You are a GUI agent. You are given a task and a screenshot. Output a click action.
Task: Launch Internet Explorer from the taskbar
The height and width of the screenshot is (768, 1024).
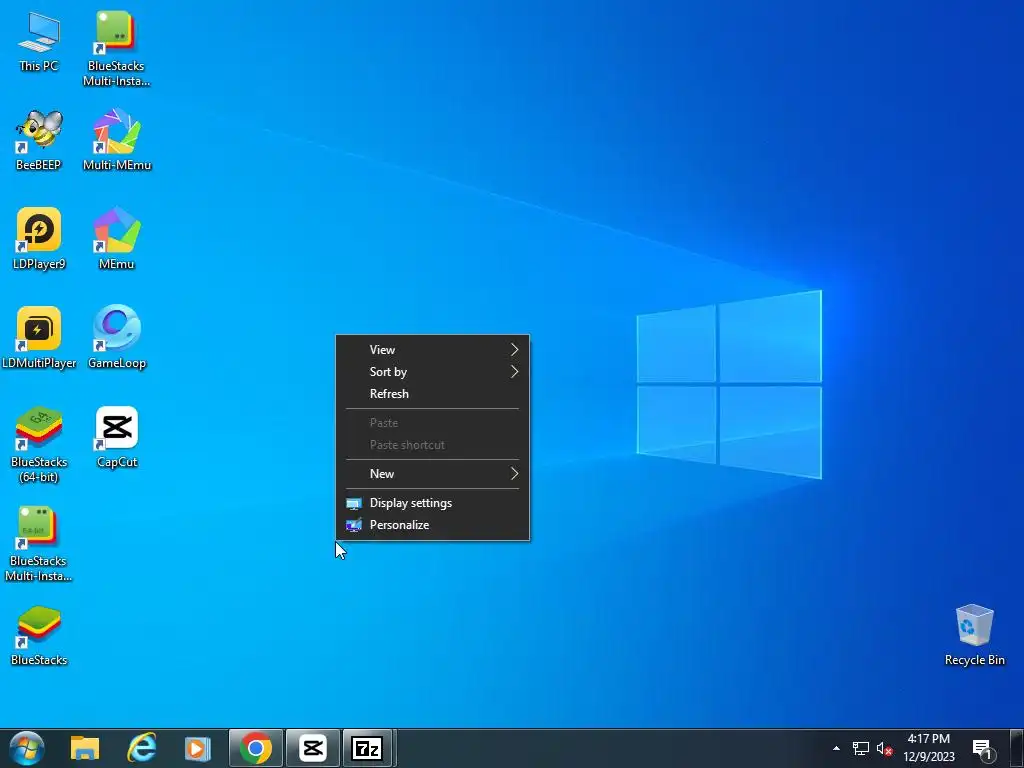(141, 748)
